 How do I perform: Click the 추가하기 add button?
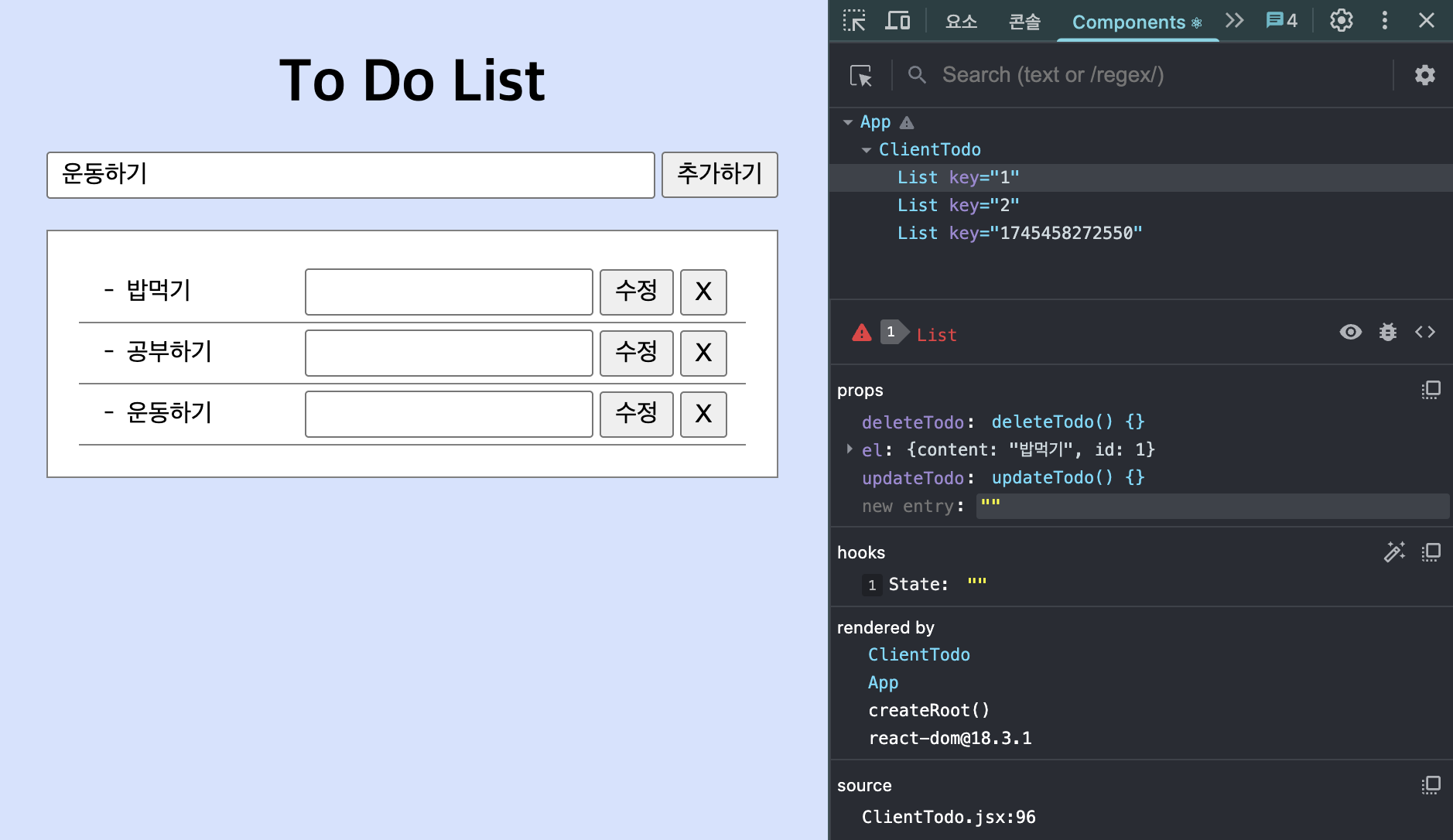tap(720, 175)
